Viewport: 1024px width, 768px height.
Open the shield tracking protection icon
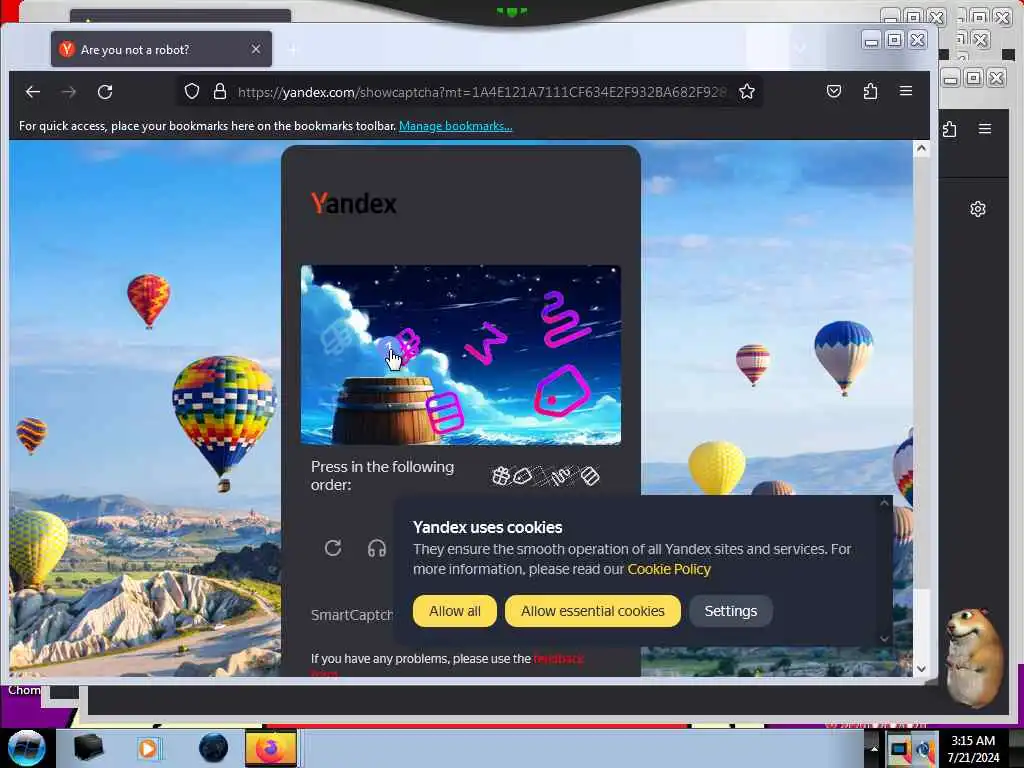pos(191,91)
